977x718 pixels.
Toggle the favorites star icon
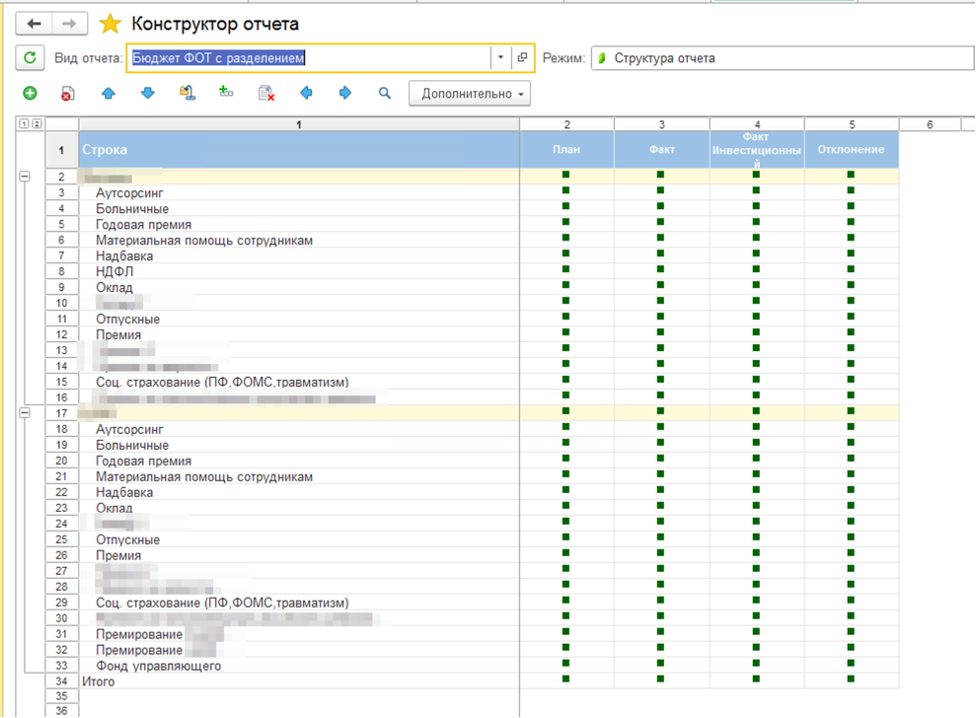point(110,24)
